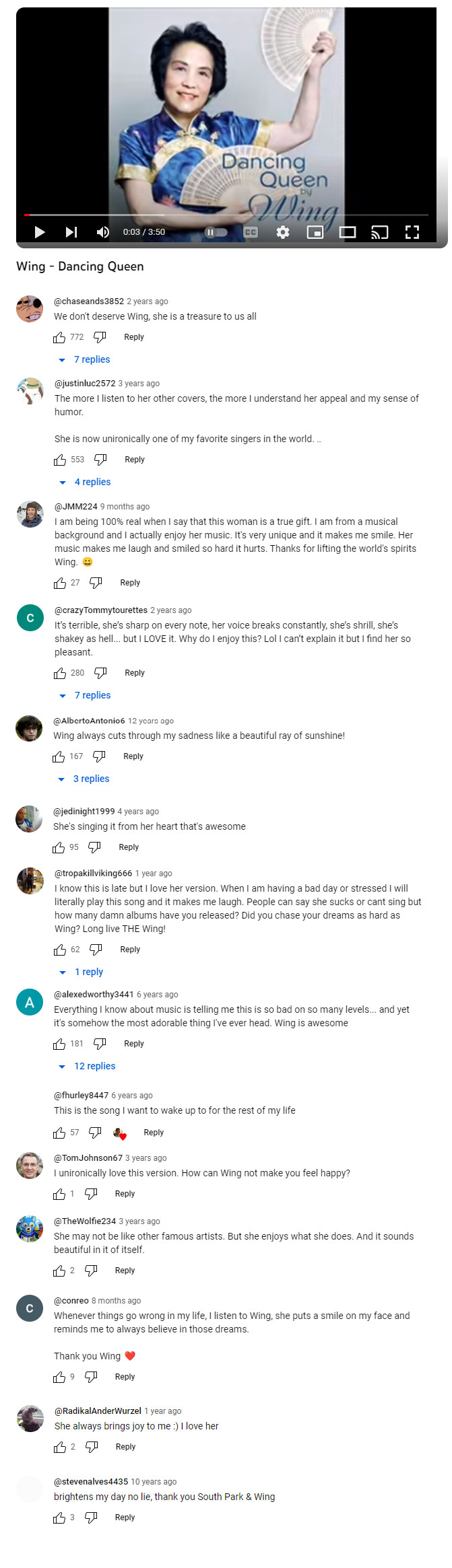452x1568 pixels.
Task: Enable theater mode view
Action: click(x=348, y=232)
